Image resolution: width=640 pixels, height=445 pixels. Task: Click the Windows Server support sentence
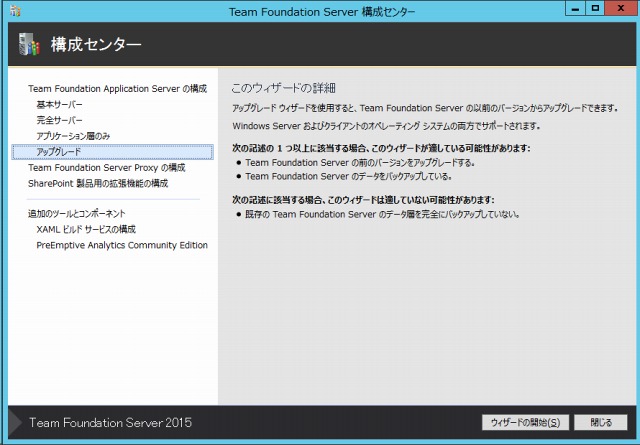(387, 126)
